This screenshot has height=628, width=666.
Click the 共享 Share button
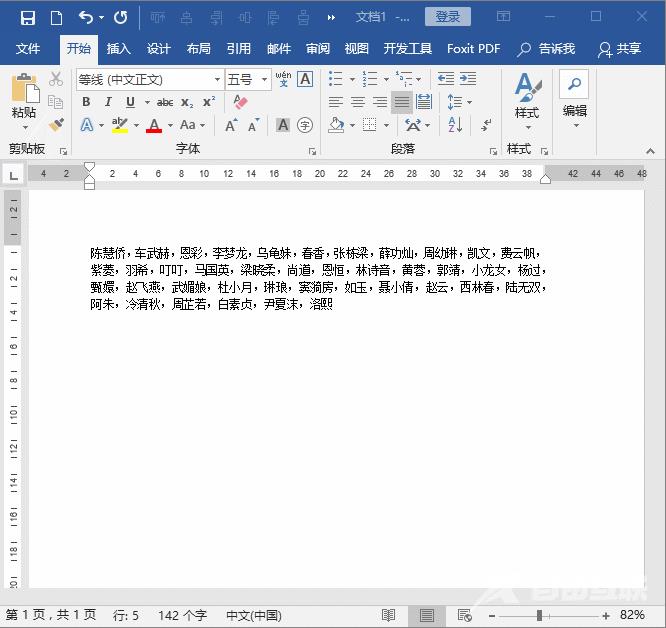coord(619,49)
